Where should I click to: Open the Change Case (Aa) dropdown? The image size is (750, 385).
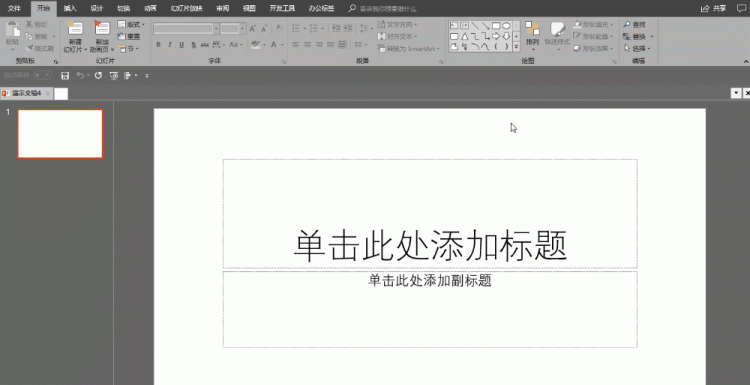[236, 45]
